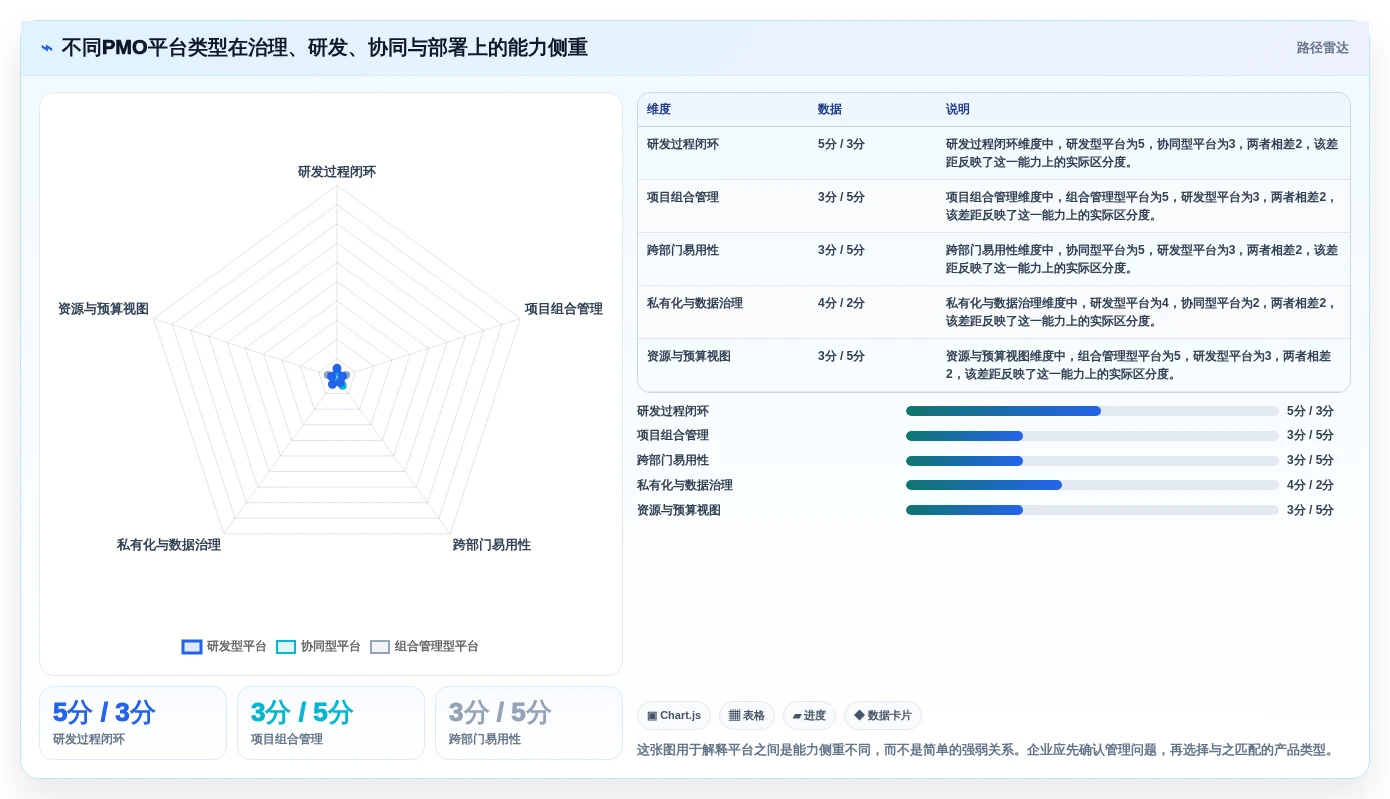The height and width of the screenshot is (799, 1390).
Task: Click the 私有化与数据治理 table row name
Action: coord(695,303)
